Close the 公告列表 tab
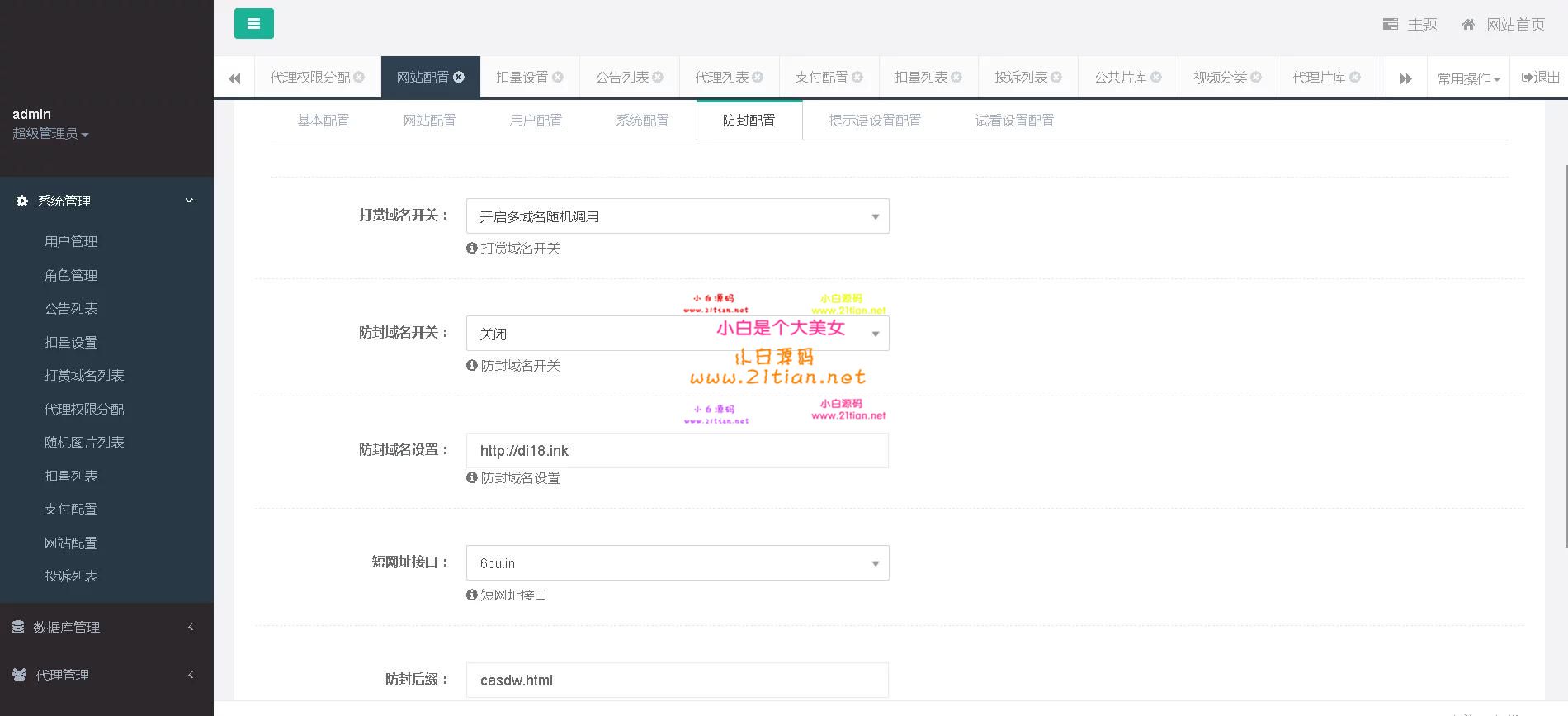 (x=658, y=78)
